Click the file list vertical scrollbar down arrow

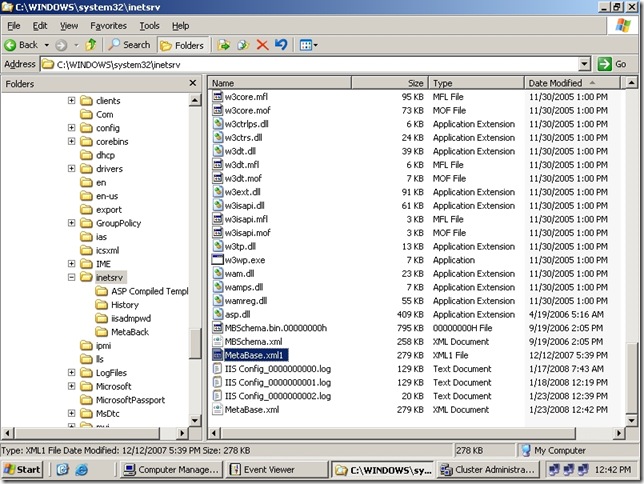pyautogui.click(x=632, y=420)
